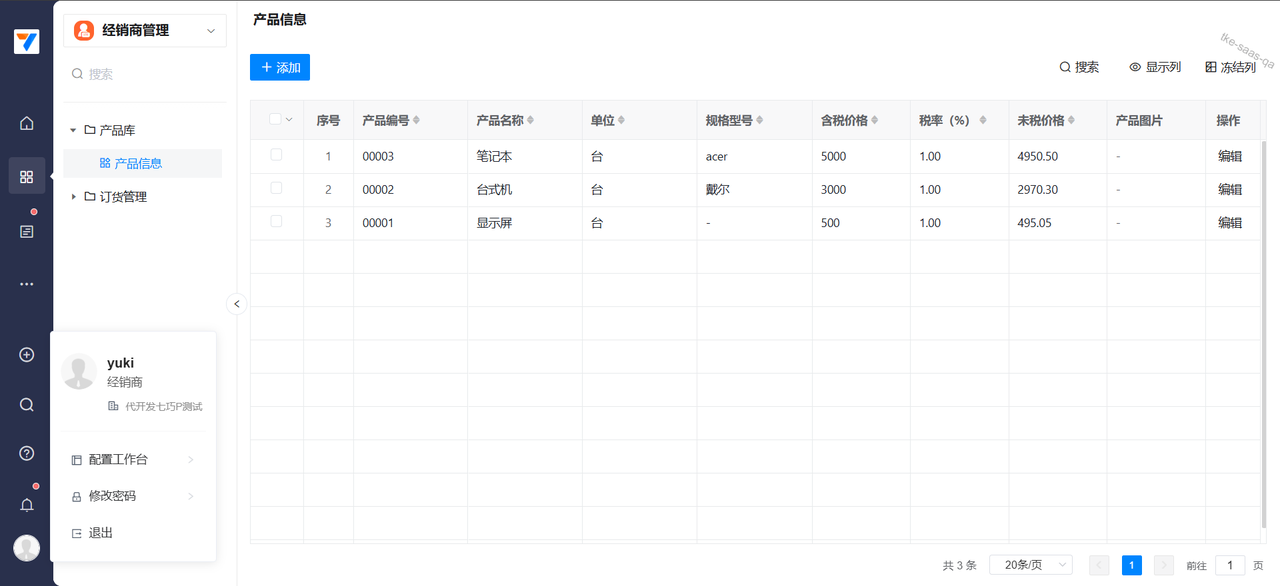The width and height of the screenshot is (1280, 586).
Task: Select the checkbox for row 台式机
Action: tap(276, 188)
